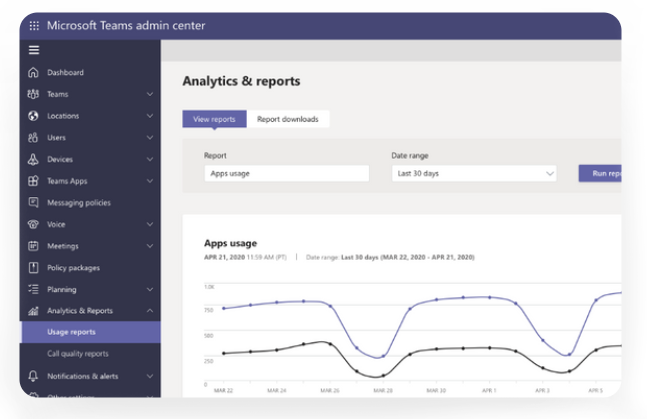Image resolution: width=647 pixels, height=419 pixels.
Task: Expand the Locations menu chevron
Action: pyautogui.click(x=150, y=116)
